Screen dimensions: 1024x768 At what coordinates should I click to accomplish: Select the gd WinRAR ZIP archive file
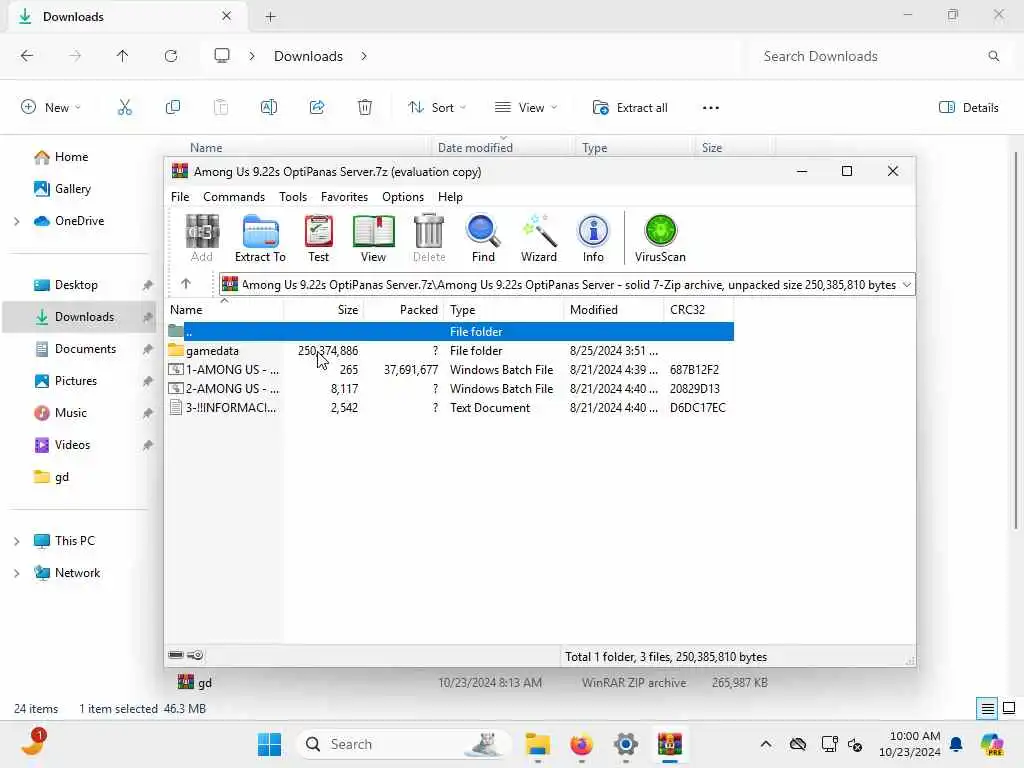[x=472, y=682]
